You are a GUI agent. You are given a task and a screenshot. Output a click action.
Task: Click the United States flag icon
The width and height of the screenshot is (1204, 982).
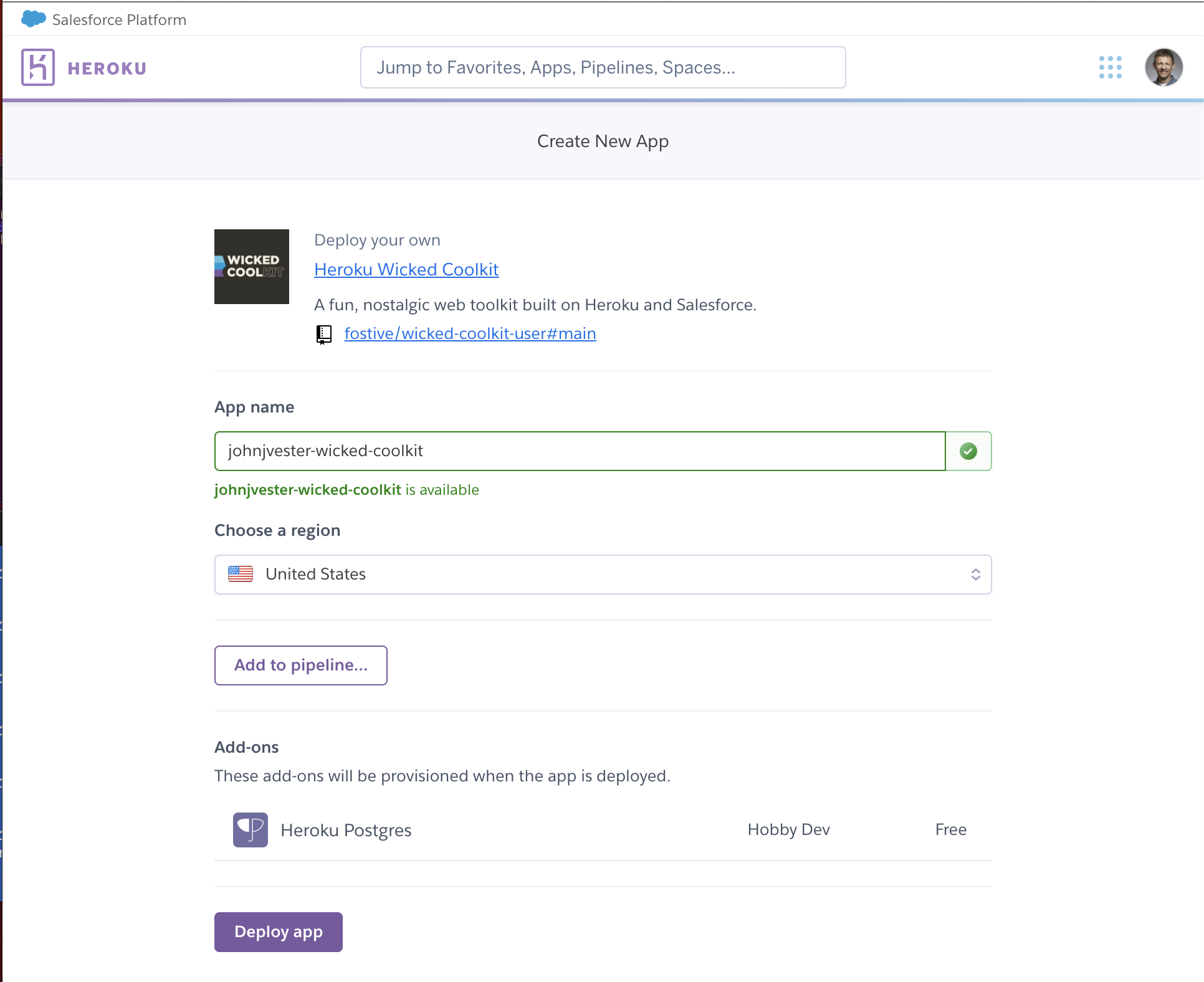coord(241,574)
